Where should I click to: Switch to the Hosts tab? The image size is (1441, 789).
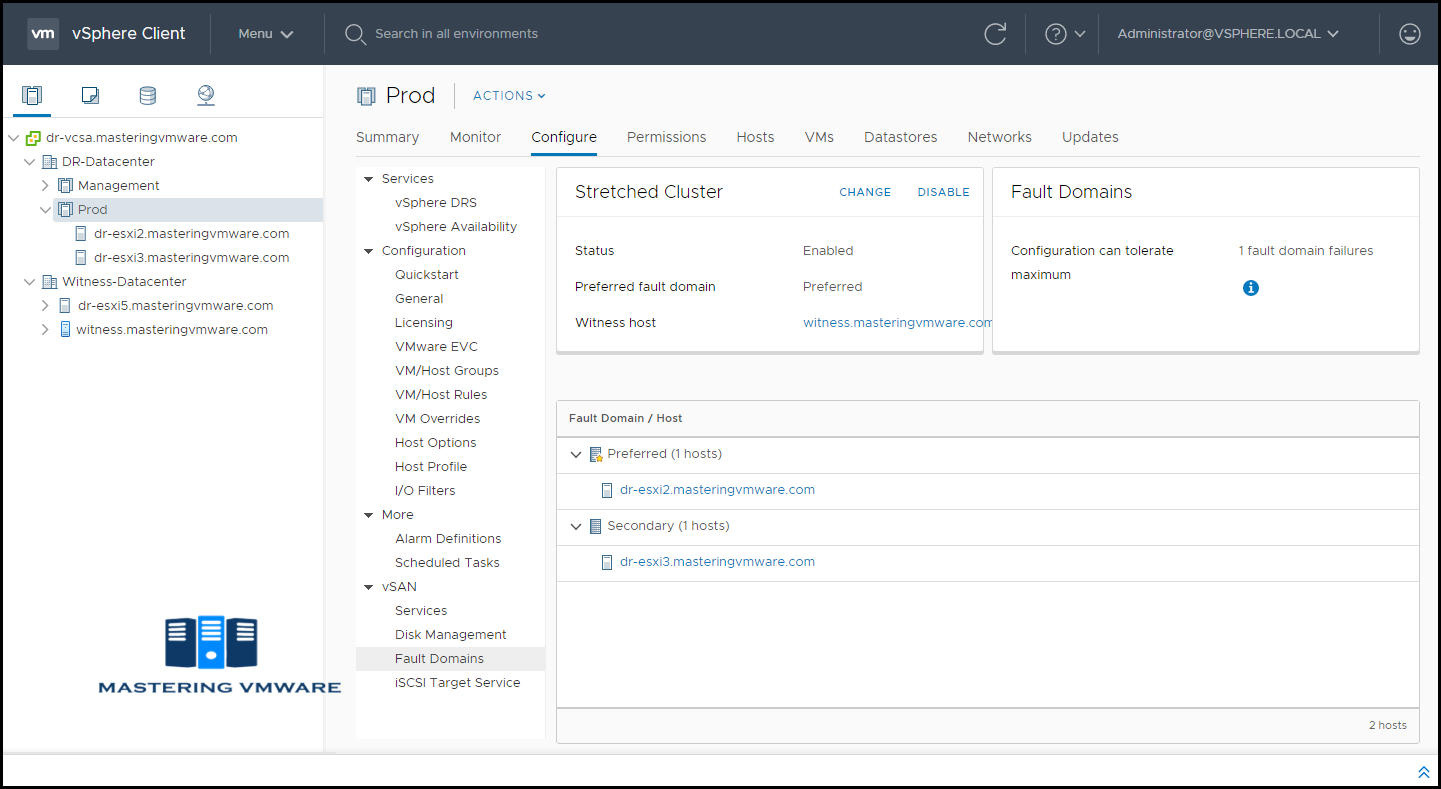coord(755,137)
